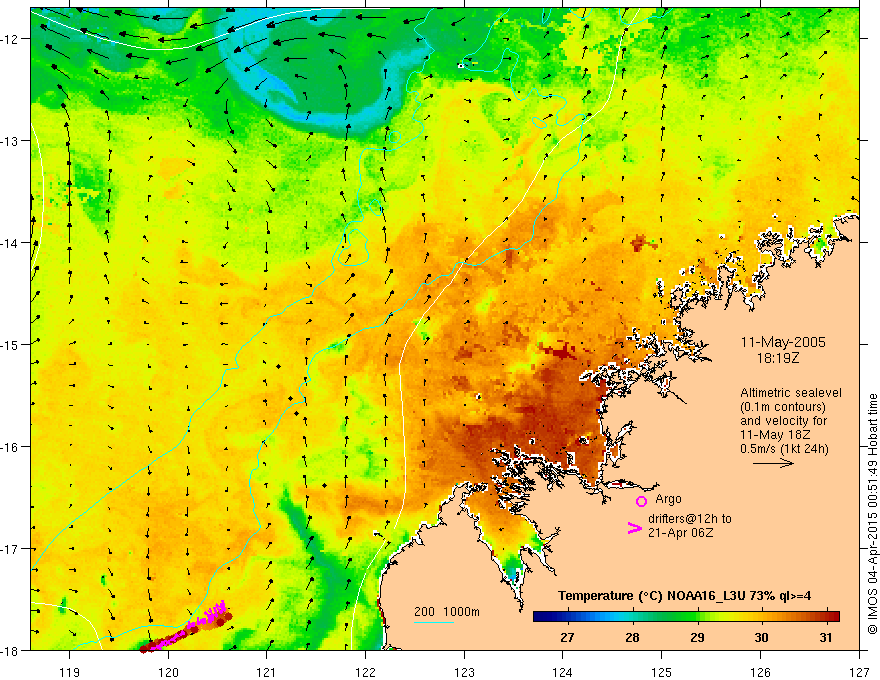Click the '-15' latitude axis label
Viewport: 880px width, 680px height.
pos(10,344)
